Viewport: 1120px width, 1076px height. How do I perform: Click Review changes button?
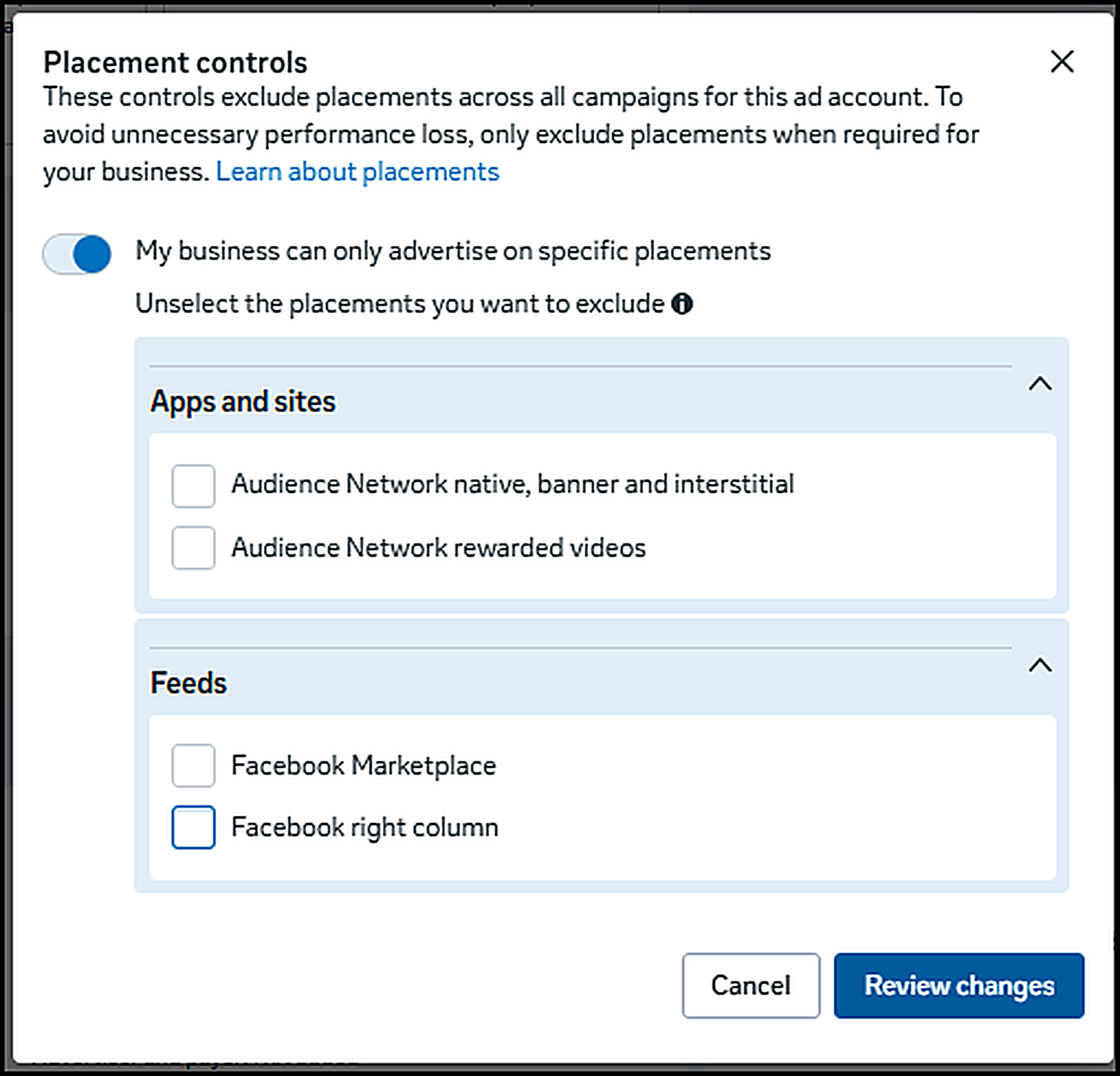point(959,985)
